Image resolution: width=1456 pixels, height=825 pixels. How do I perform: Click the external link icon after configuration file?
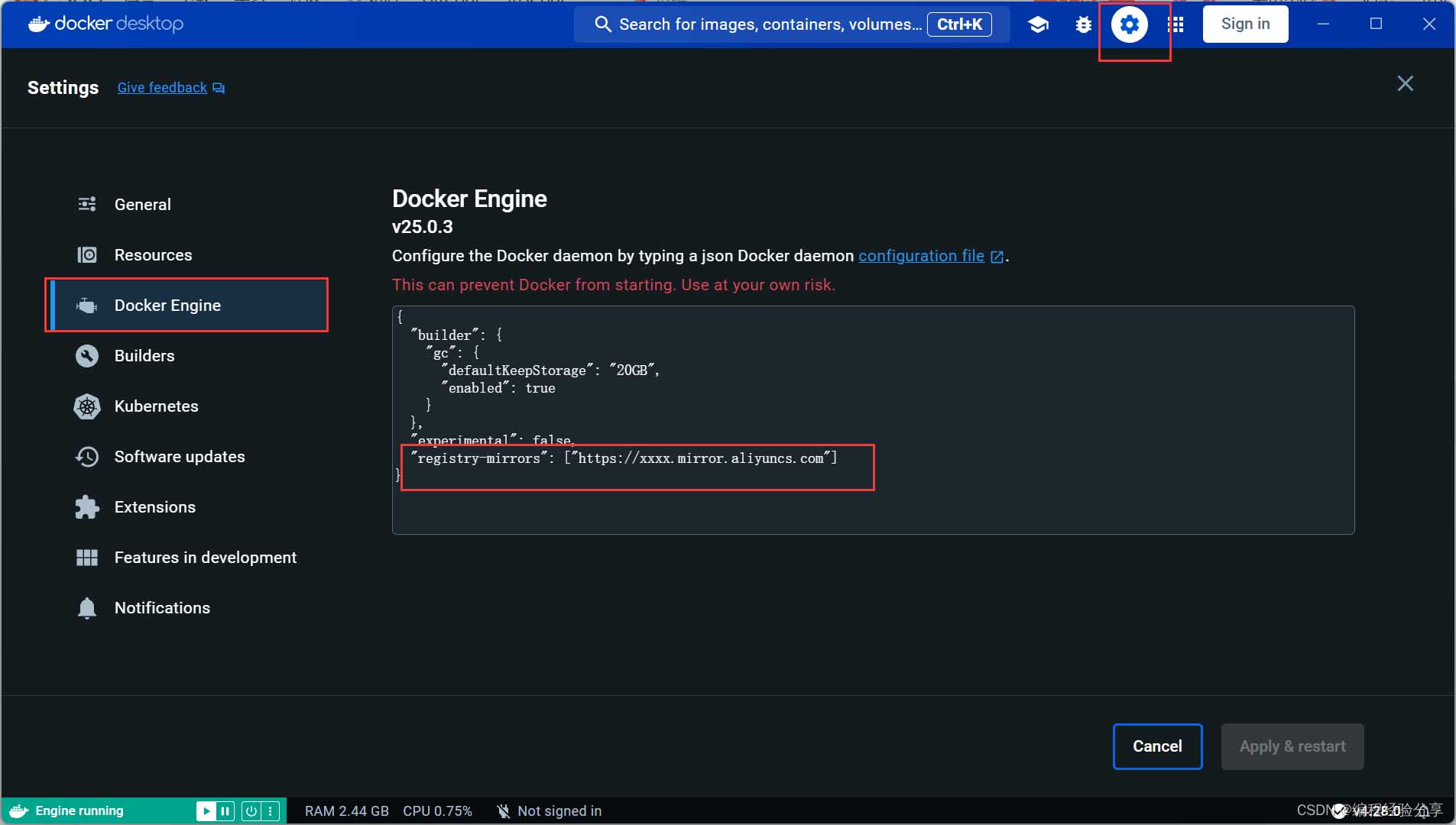[997, 257]
